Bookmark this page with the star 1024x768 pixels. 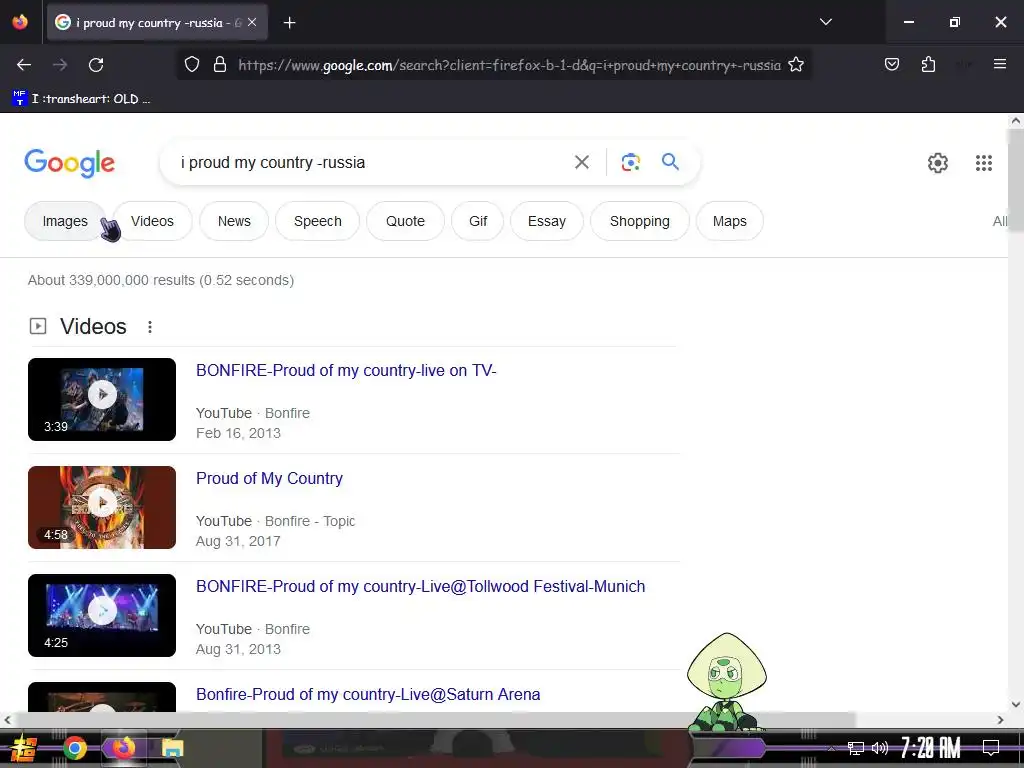click(x=795, y=65)
